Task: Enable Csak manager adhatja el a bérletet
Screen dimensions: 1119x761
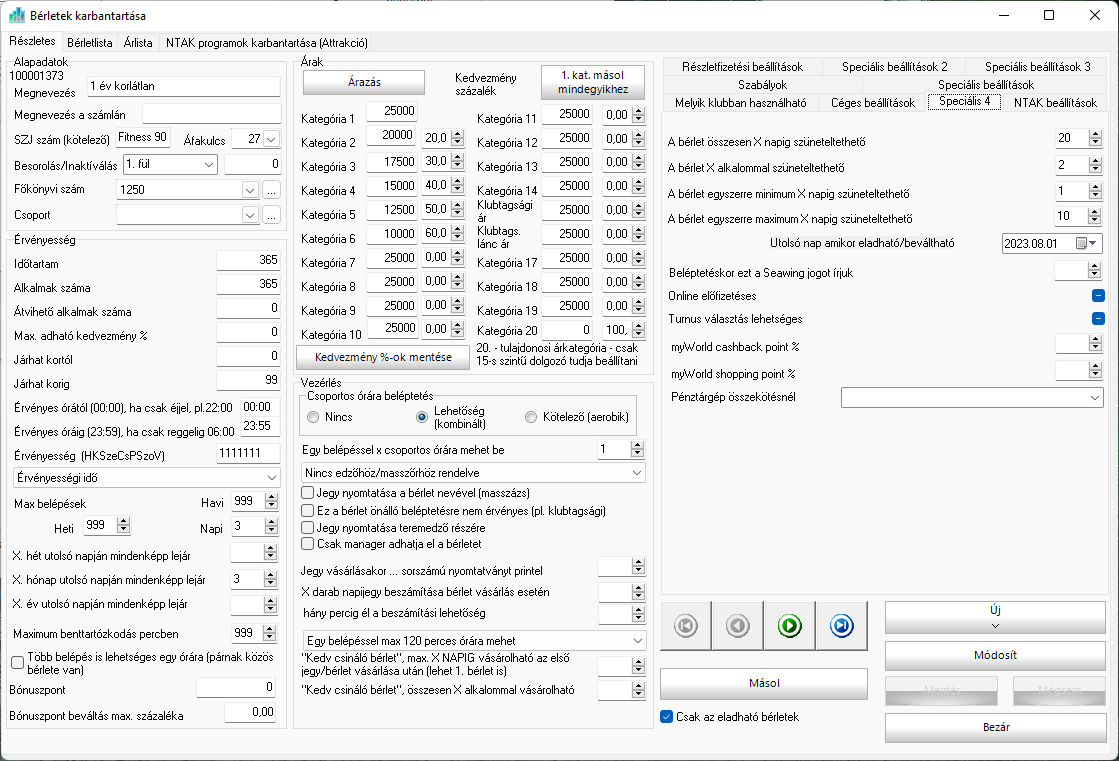Action: pyautogui.click(x=308, y=544)
